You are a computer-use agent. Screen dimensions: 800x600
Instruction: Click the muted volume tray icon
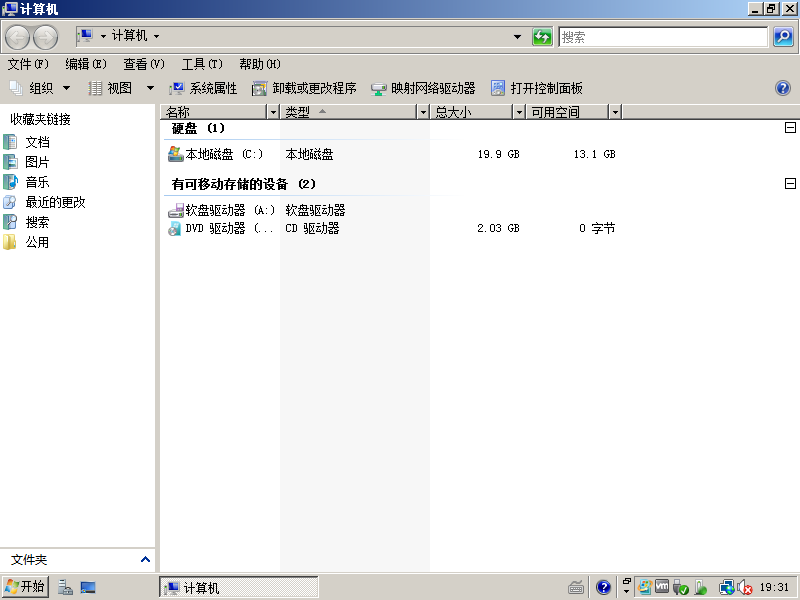(x=745, y=588)
